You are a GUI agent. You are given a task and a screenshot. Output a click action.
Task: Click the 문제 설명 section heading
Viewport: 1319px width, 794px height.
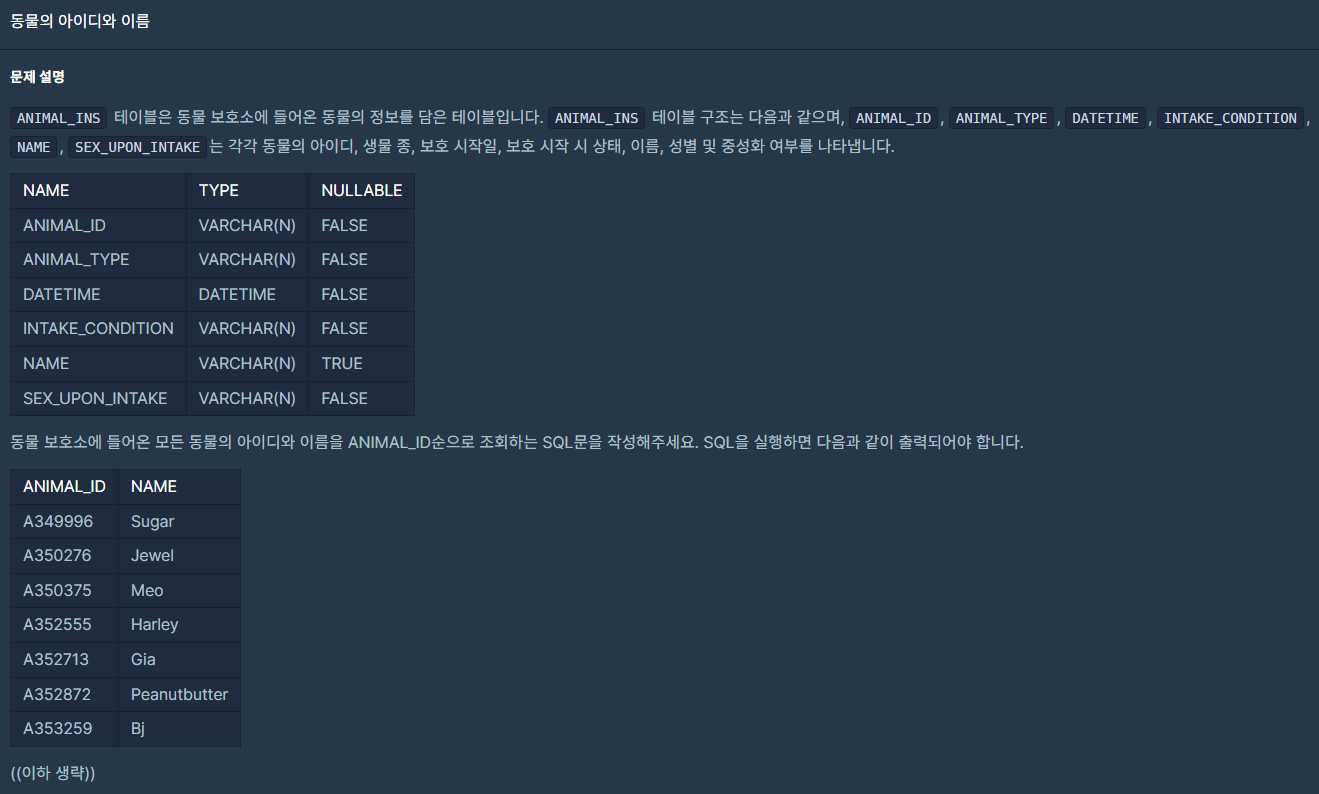[37, 77]
